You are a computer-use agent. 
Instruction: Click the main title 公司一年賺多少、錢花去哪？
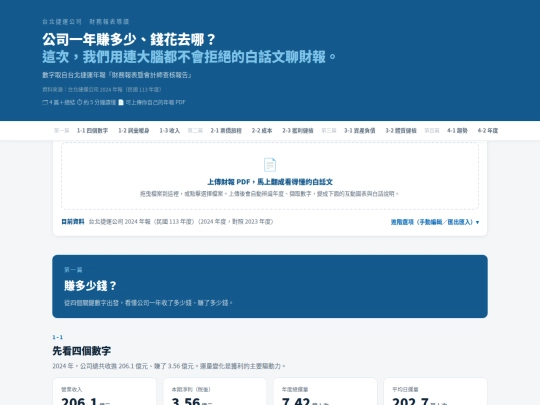(129, 40)
